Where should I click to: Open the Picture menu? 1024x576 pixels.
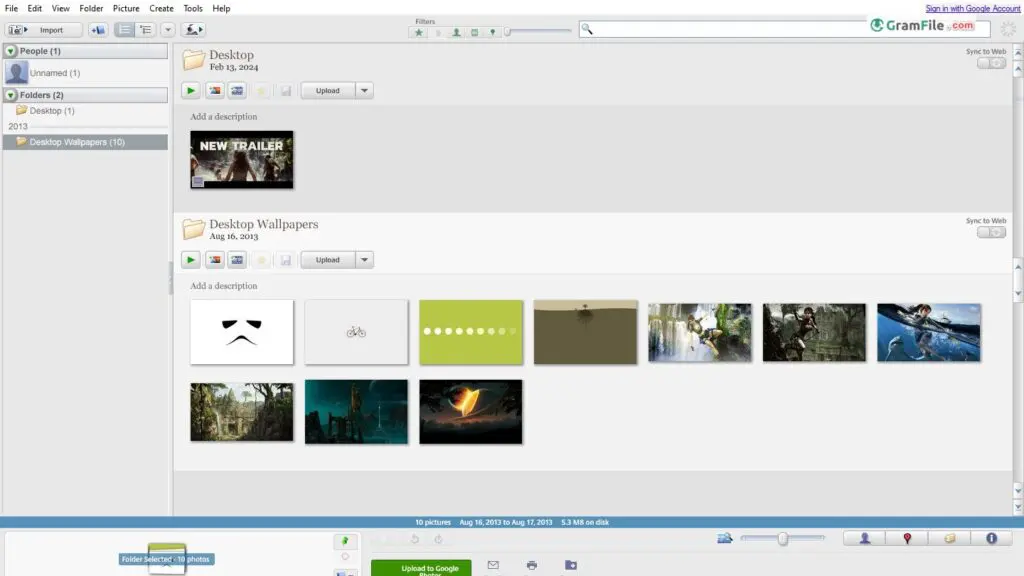click(x=126, y=8)
